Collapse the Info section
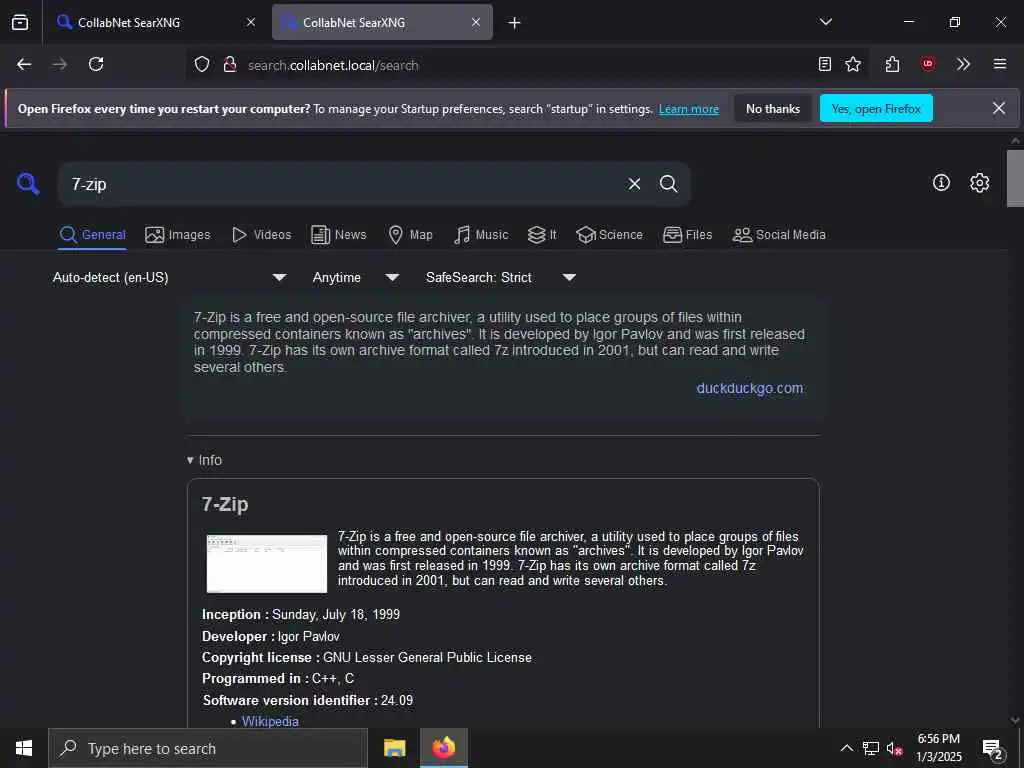Image resolution: width=1024 pixels, height=768 pixels. (x=204, y=460)
